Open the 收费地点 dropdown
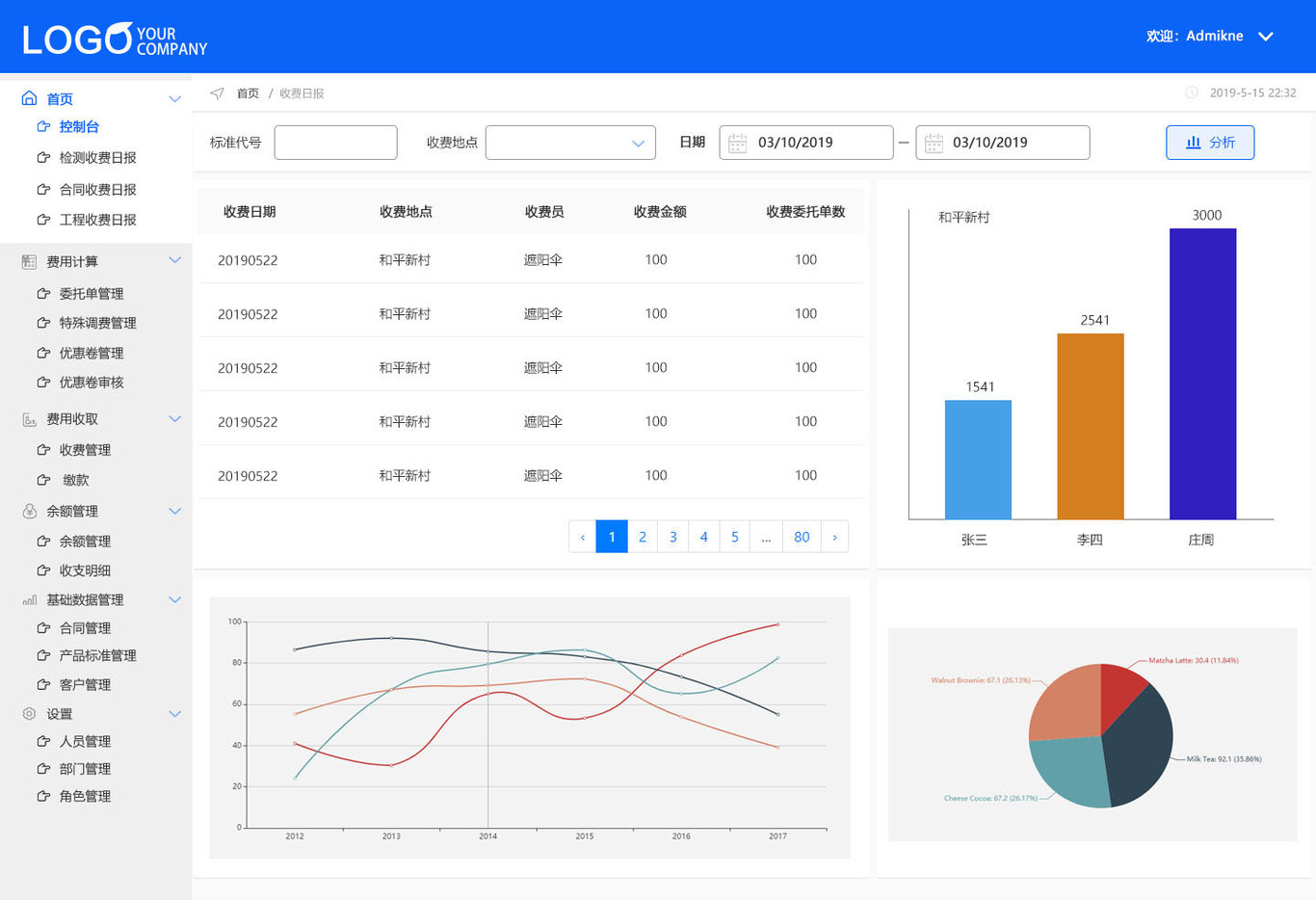 pyautogui.click(x=570, y=143)
